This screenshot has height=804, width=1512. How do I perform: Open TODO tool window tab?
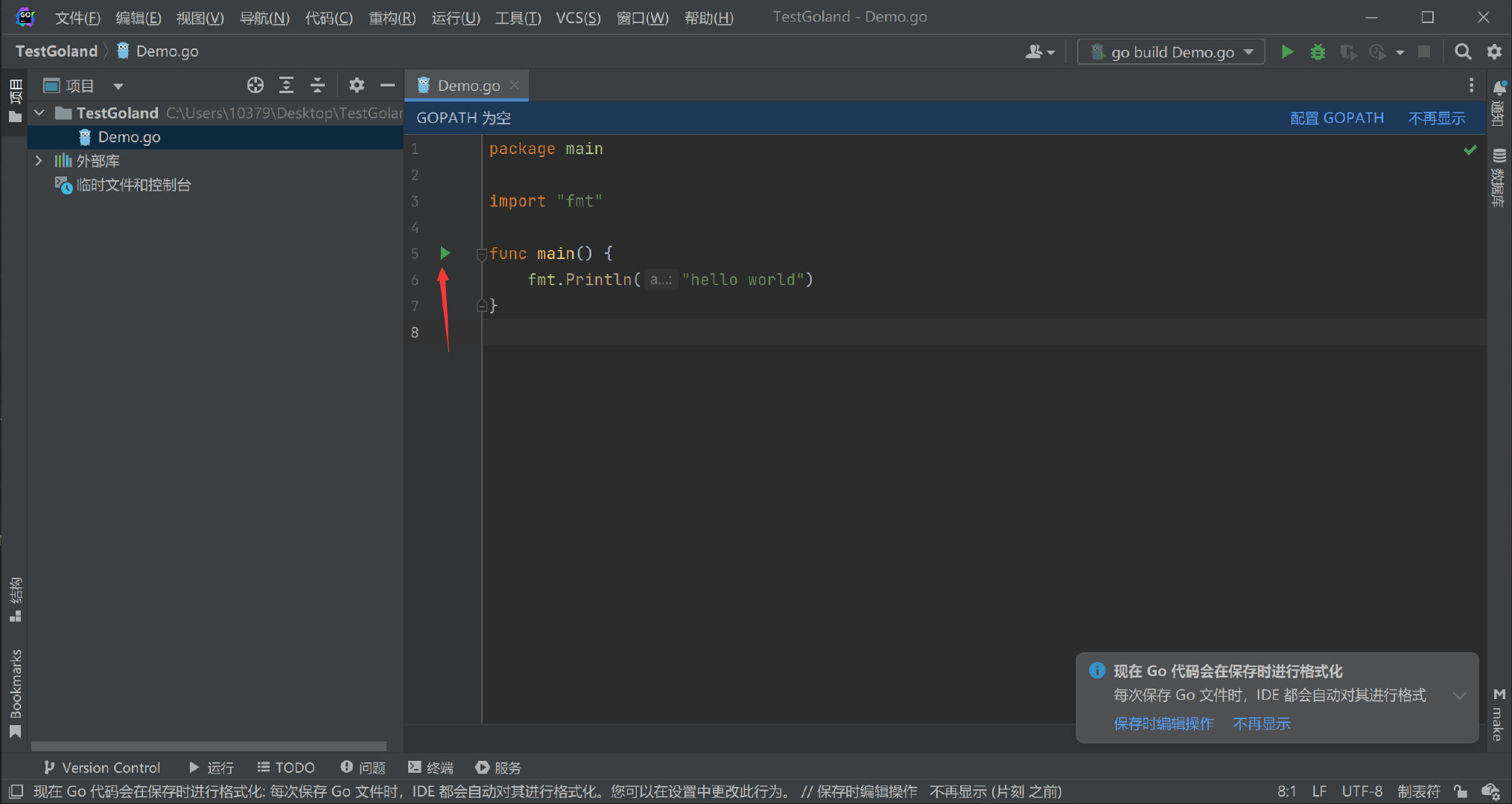(286, 767)
